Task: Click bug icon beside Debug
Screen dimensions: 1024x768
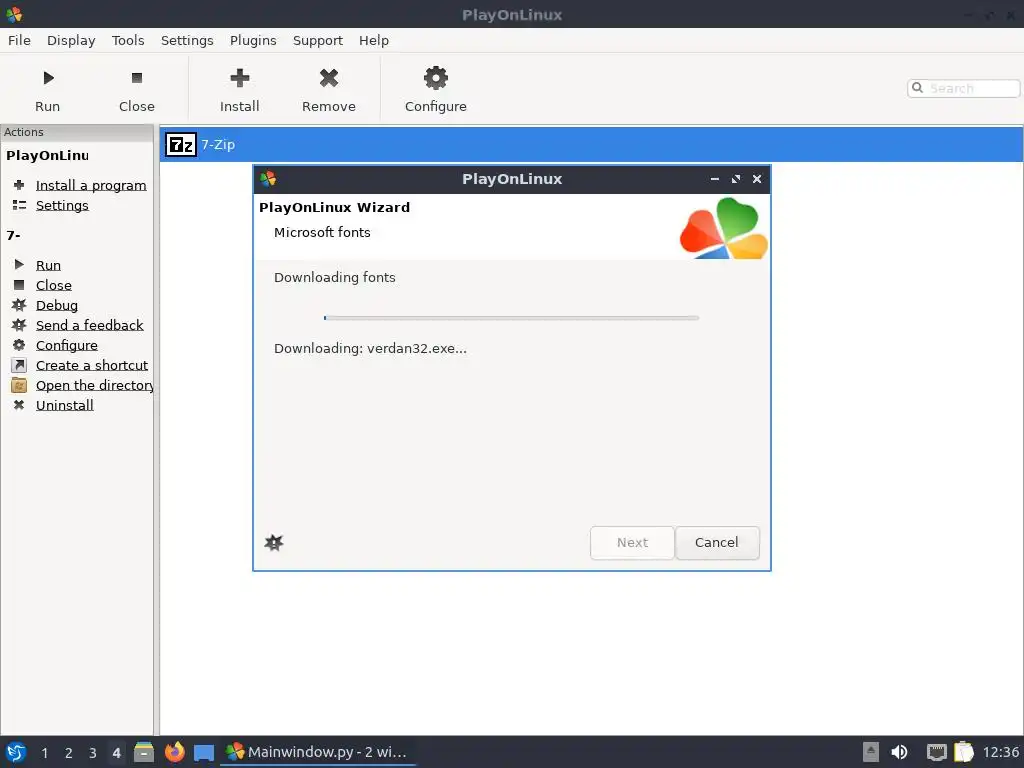Action: [19, 305]
